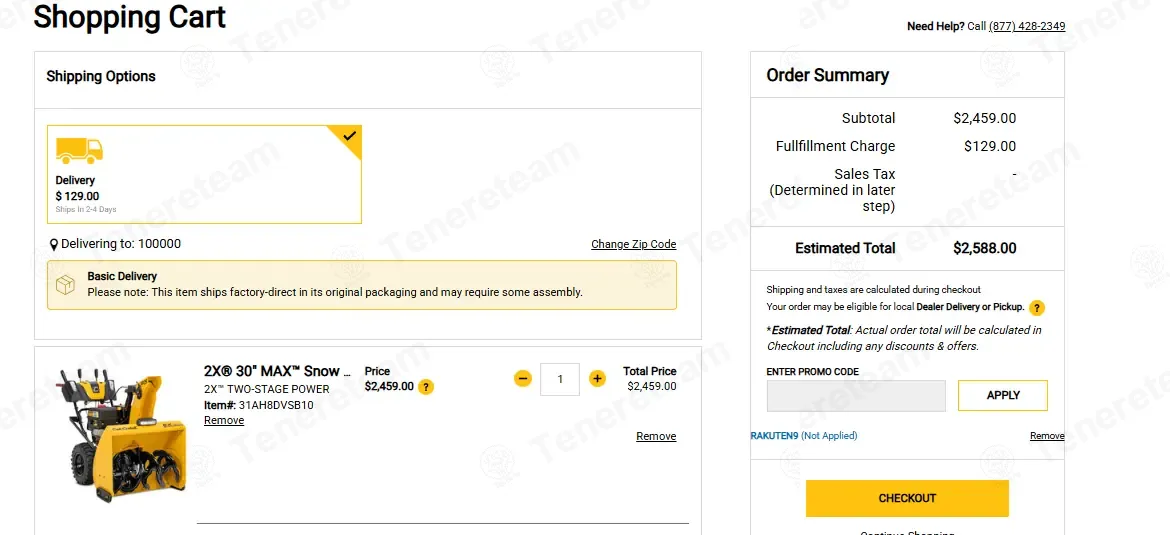Viewport: 1170px width, 535px height.
Task: Remove item link under Item# 31AH8DVSB10
Action: pyautogui.click(x=224, y=420)
